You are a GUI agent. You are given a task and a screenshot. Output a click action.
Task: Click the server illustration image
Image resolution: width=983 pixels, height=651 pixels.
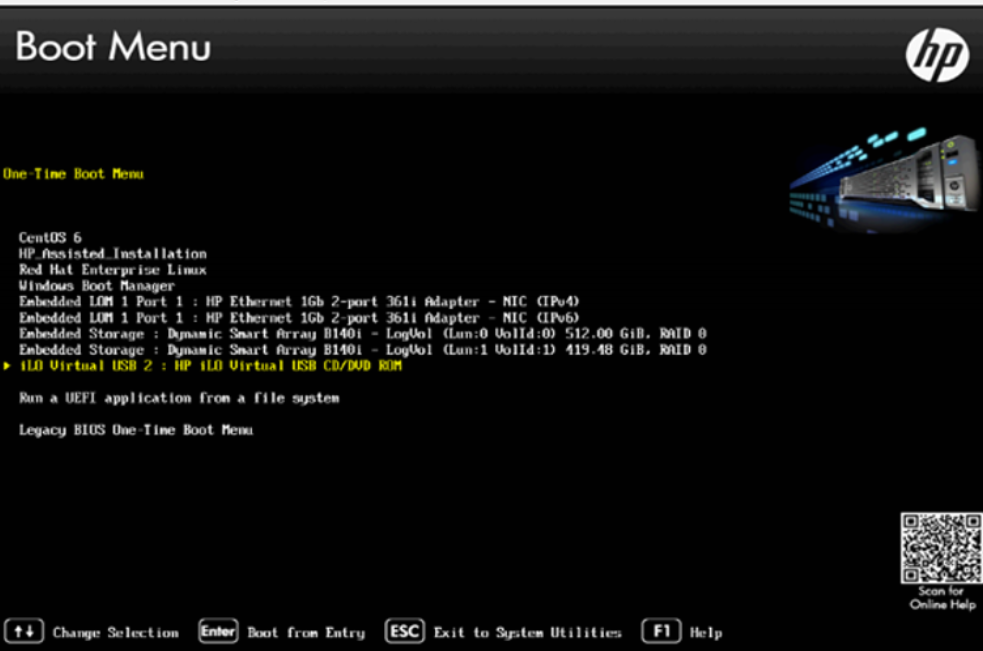pyautogui.click(x=885, y=179)
